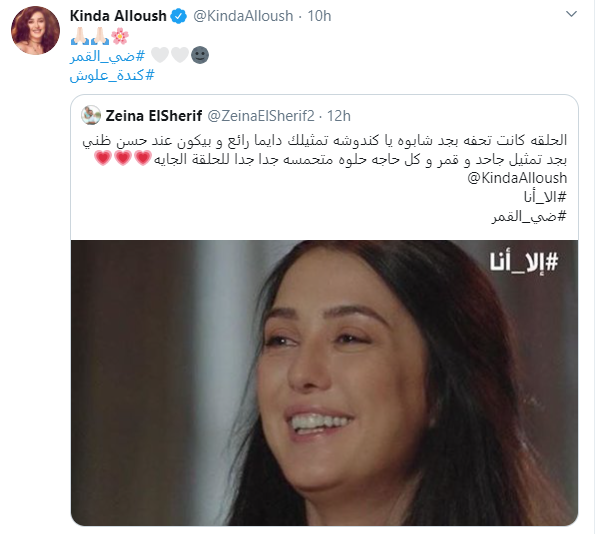Expand the tweet options chevron
595x534 pixels.
[x=571, y=14]
